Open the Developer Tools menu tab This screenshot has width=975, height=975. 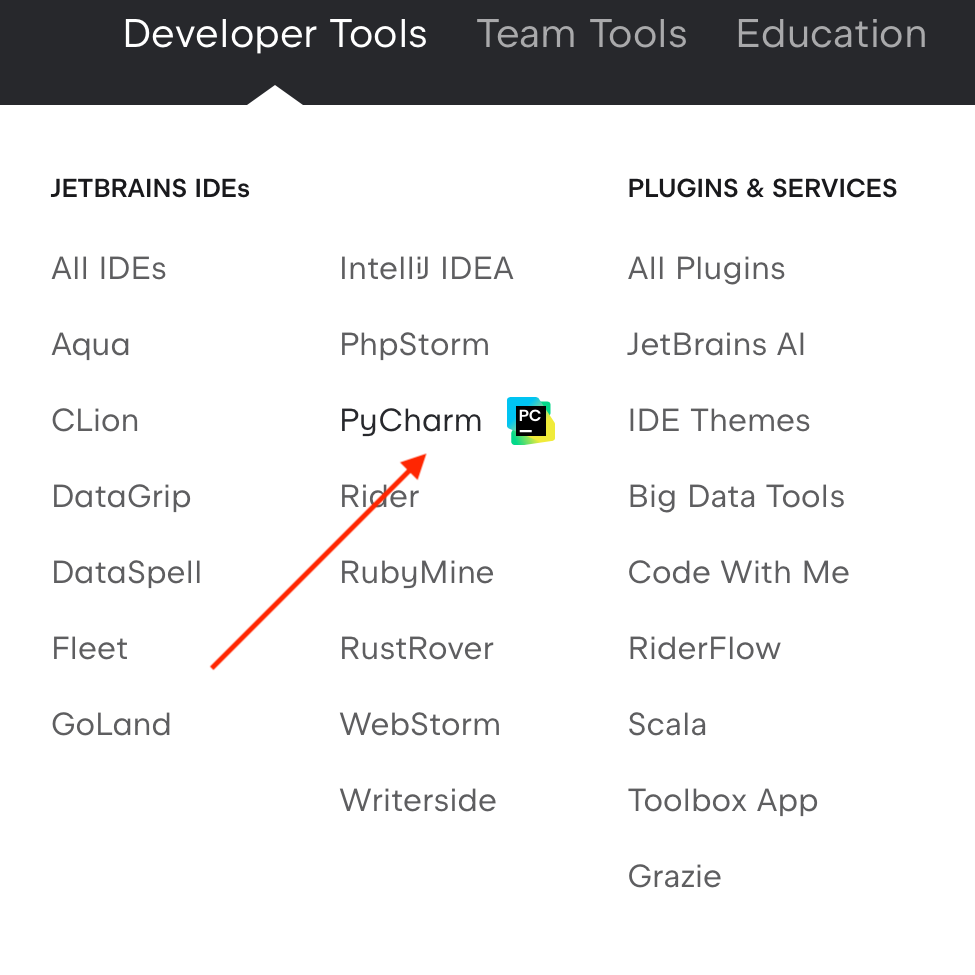[x=275, y=34]
